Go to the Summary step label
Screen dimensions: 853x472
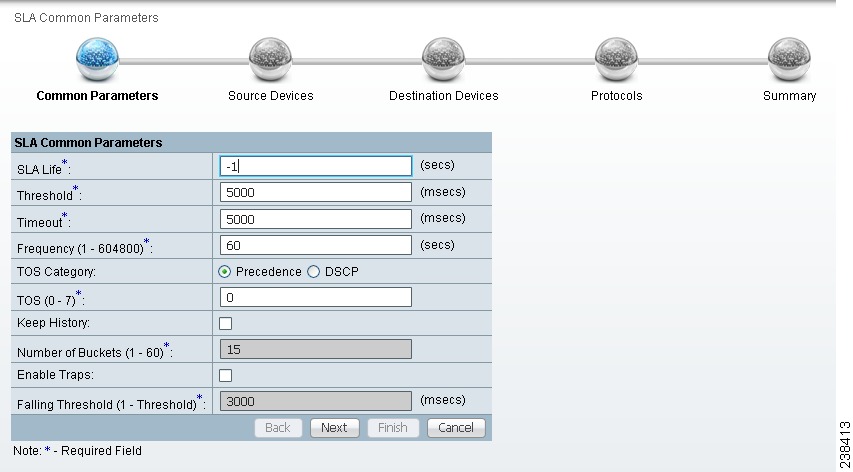coord(789,96)
